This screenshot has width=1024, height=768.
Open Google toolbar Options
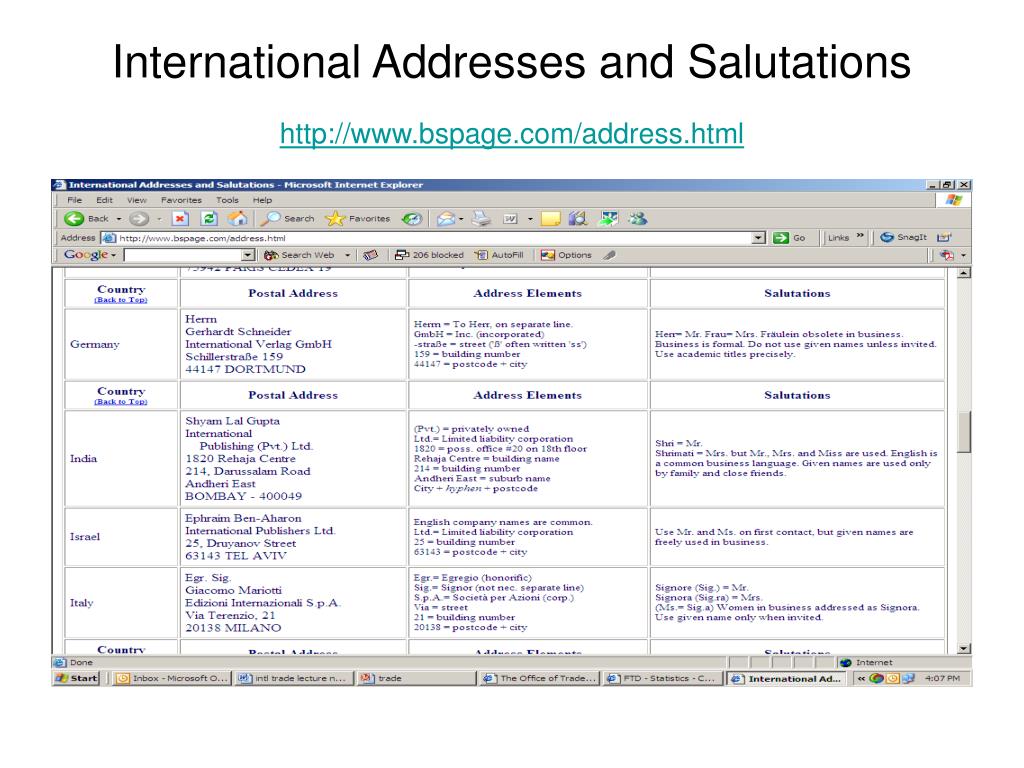(566, 255)
